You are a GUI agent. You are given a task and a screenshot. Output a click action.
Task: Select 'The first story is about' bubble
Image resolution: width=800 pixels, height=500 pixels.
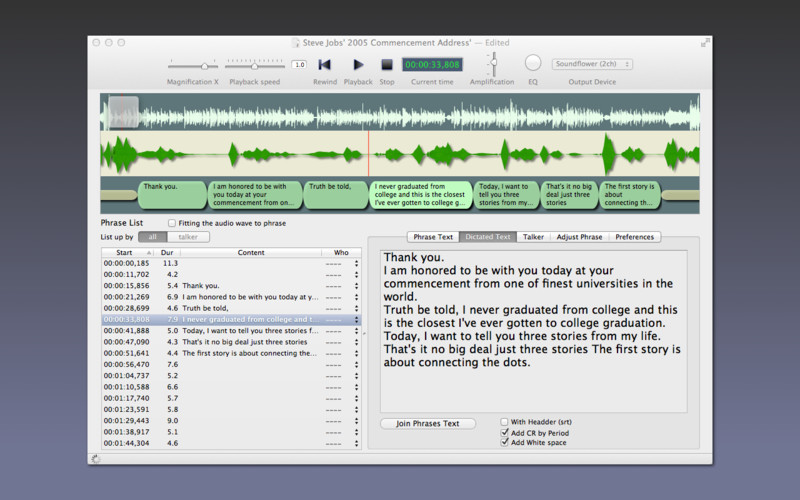(630, 195)
